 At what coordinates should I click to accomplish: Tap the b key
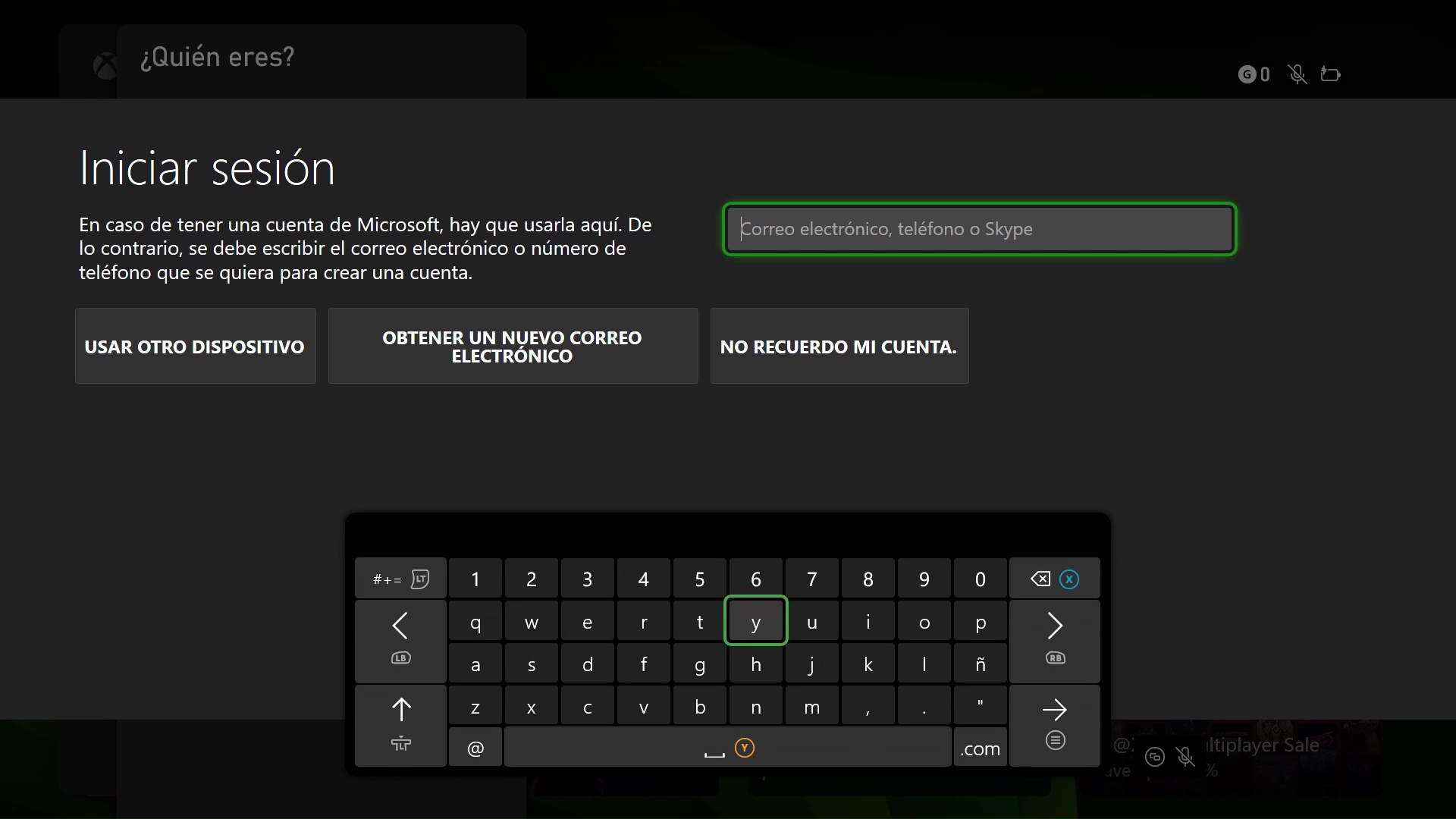pos(700,707)
